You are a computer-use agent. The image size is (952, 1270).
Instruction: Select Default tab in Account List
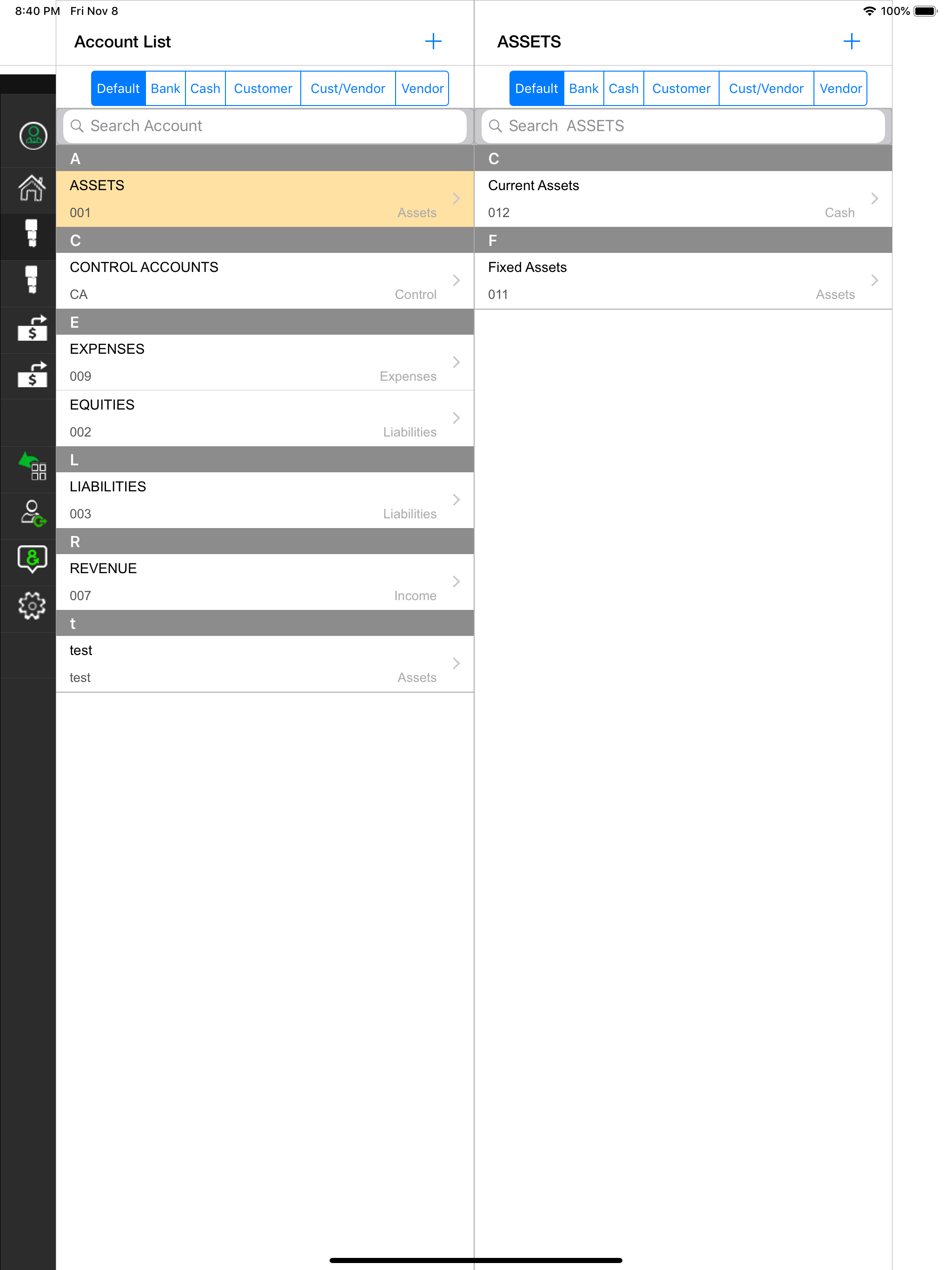[118, 88]
